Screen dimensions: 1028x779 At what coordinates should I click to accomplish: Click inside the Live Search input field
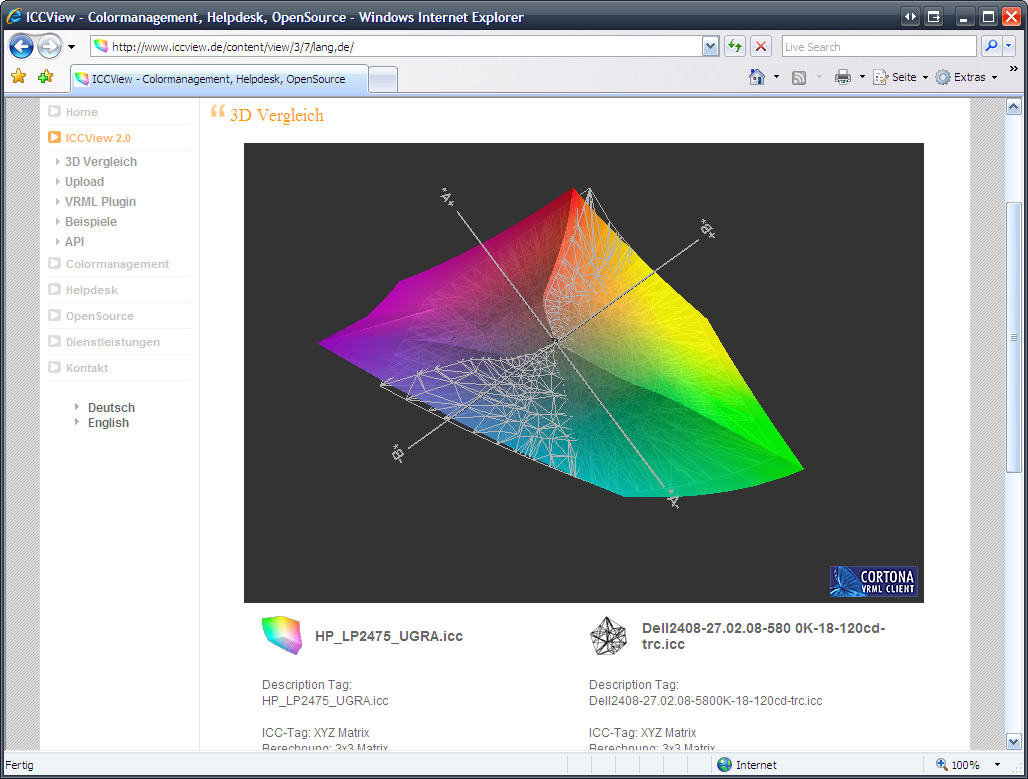tap(876, 47)
